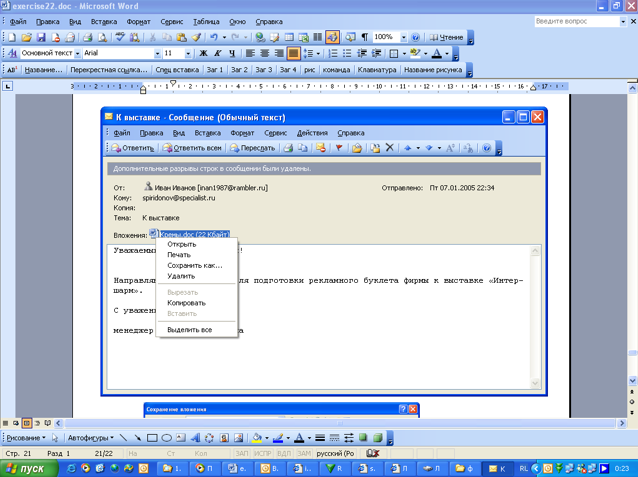Run the spelling check (ABC checkmark) icon
This screenshot has width=638, height=477.
point(120,37)
